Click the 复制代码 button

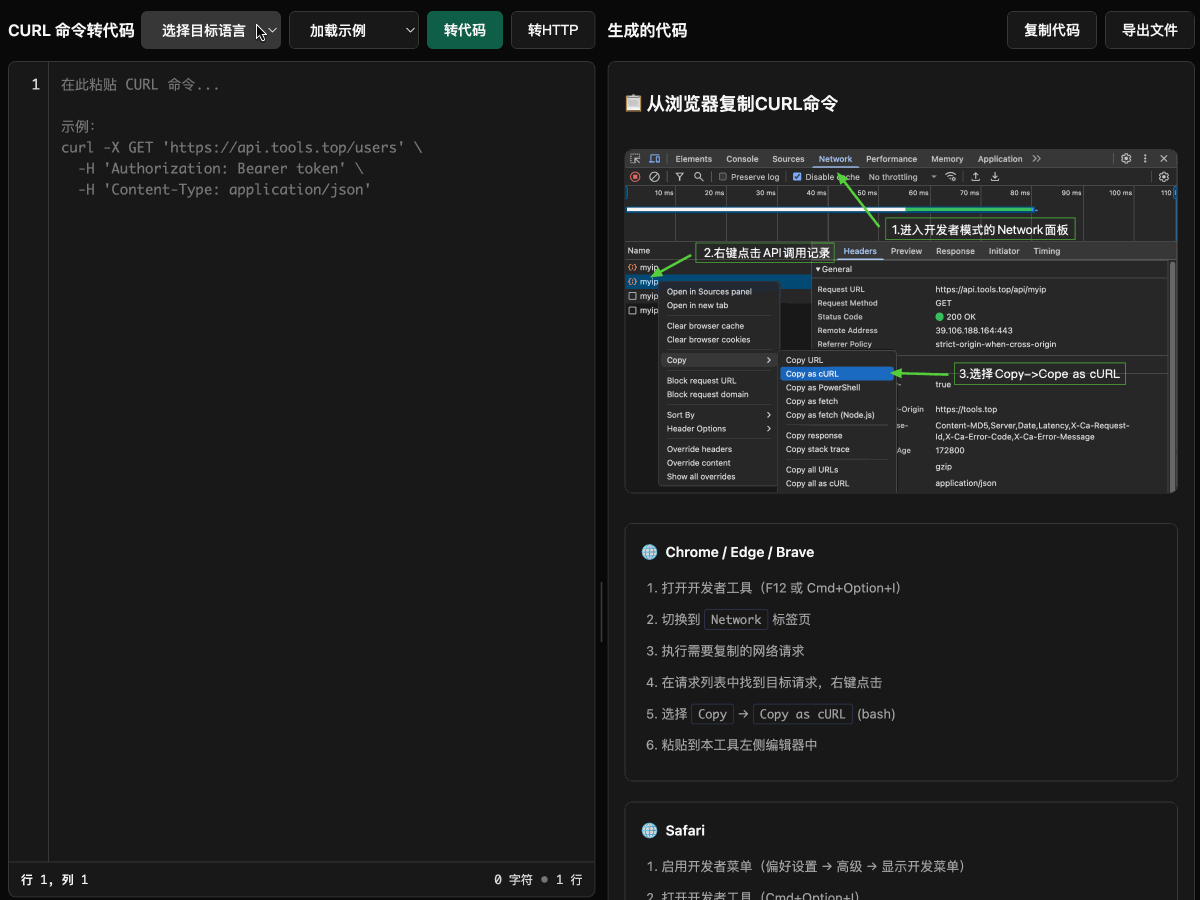(x=1051, y=30)
